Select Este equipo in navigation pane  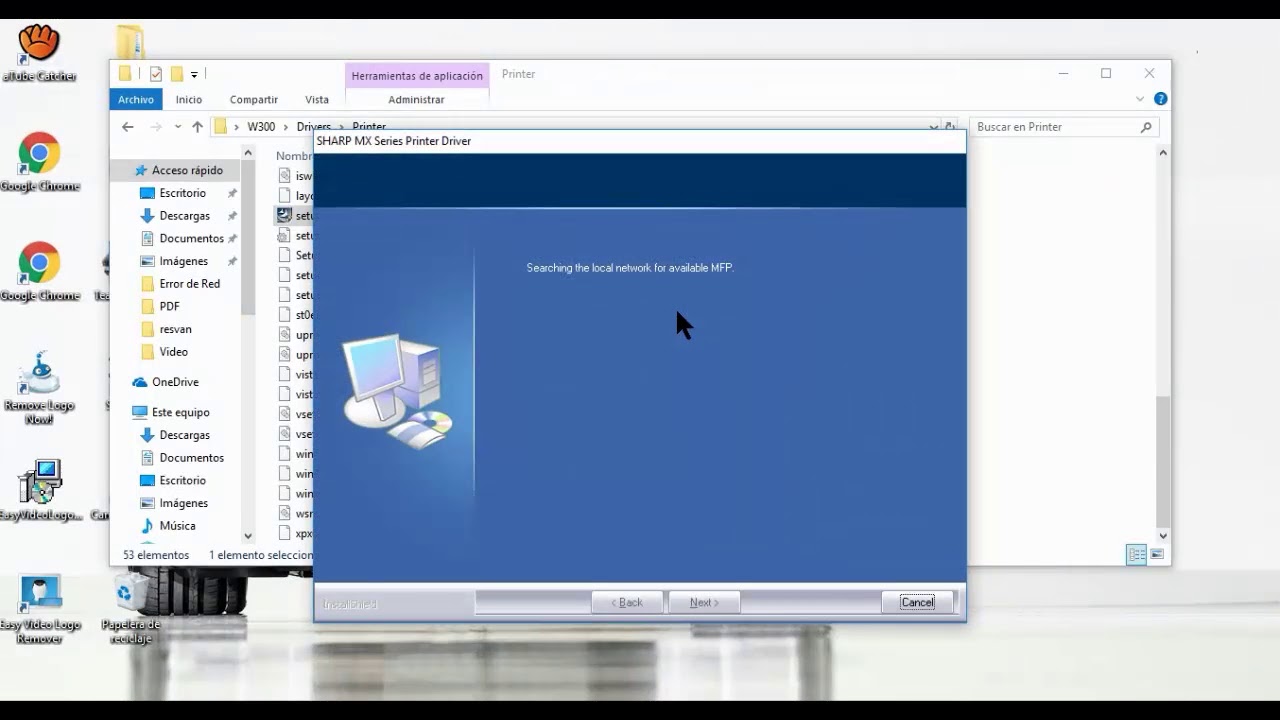(180, 412)
